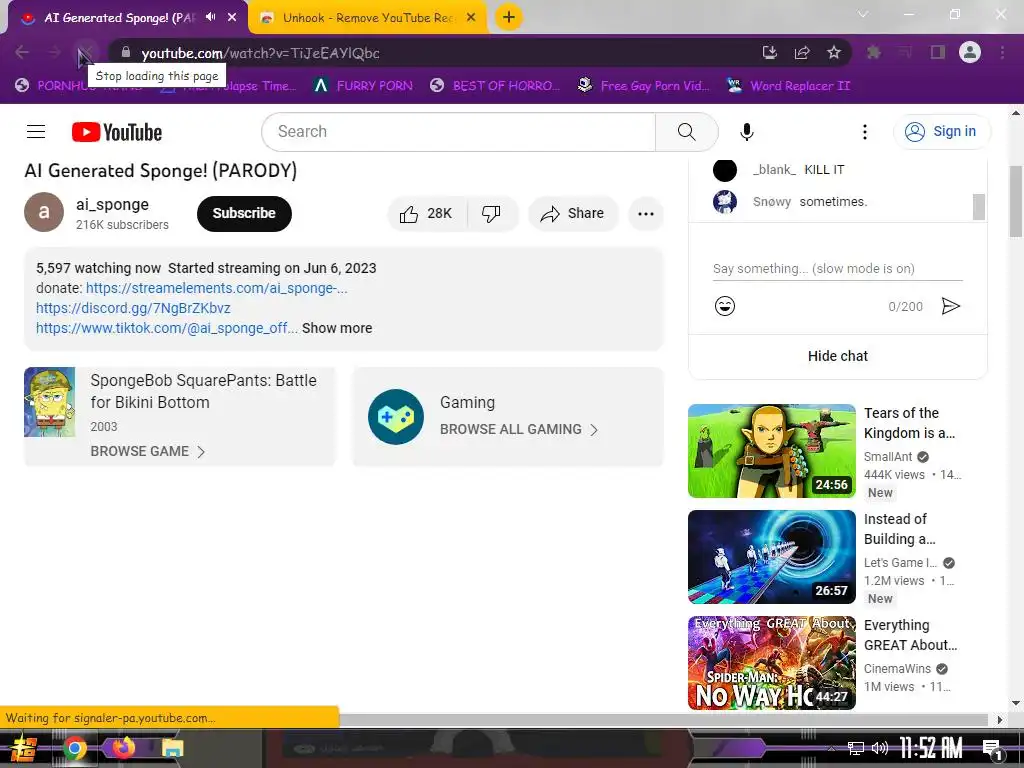Click the horizontal scrollbar right arrow
Viewport: 1024px width, 768px height.
999,720
